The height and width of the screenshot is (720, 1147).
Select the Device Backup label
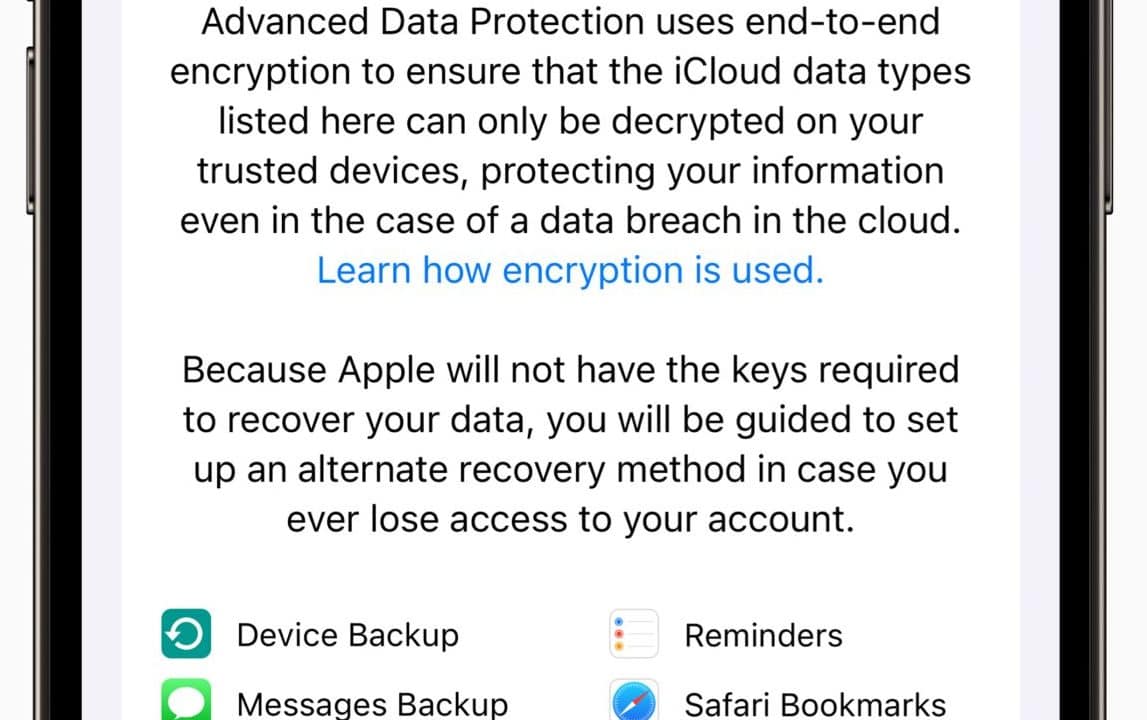[347, 635]
